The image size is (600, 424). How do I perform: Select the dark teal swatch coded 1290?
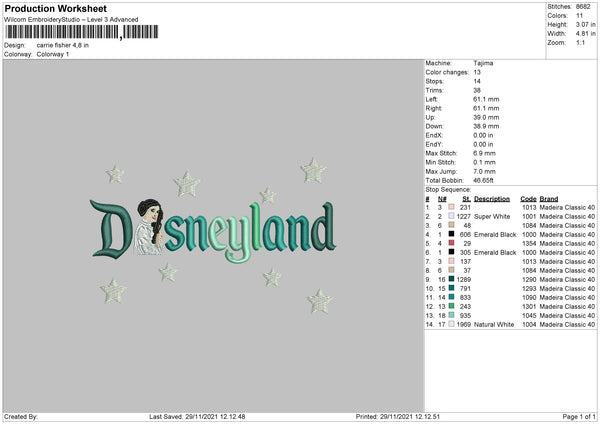coord(452,279)
